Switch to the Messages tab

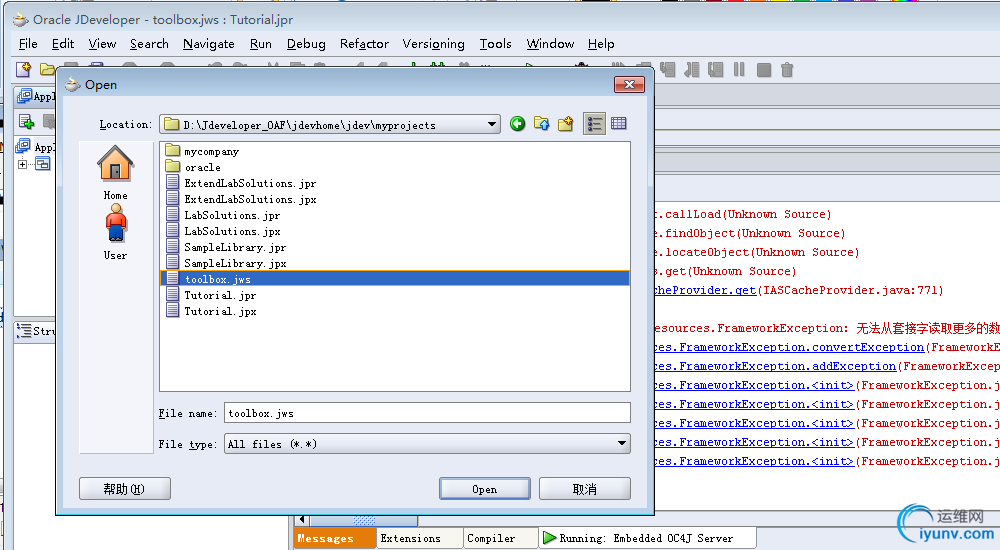pyautogui.click(x=335, y=538)
